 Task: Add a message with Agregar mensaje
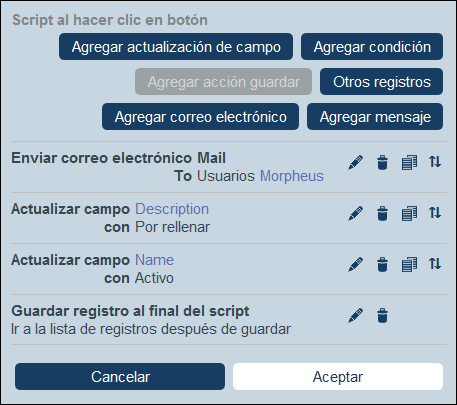[375, 117]
